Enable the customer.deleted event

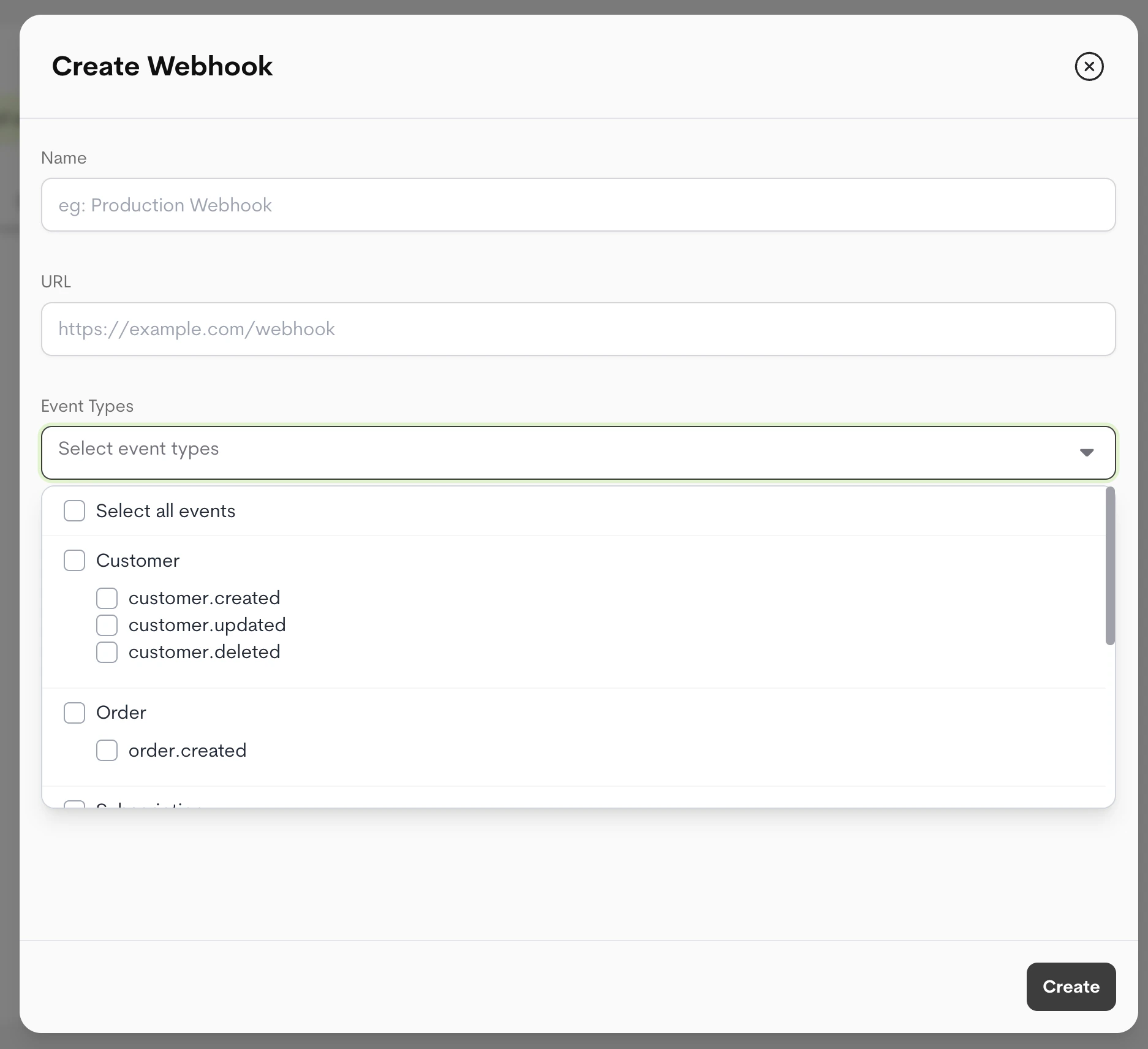click(x=107, y=652)
